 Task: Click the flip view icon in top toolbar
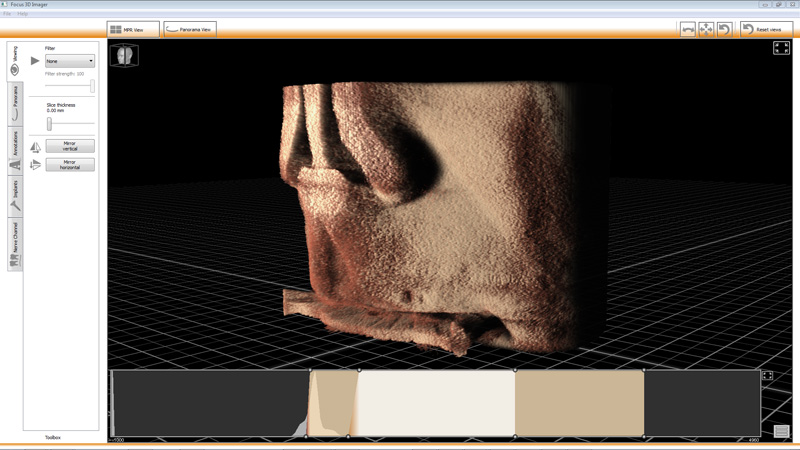[688, 30]
